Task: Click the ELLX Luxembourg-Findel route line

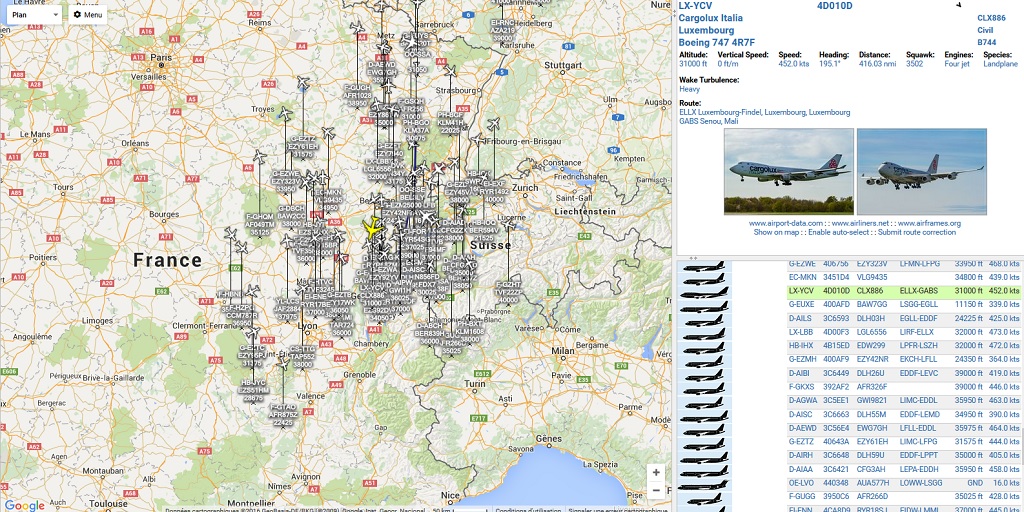Action: 765,112
